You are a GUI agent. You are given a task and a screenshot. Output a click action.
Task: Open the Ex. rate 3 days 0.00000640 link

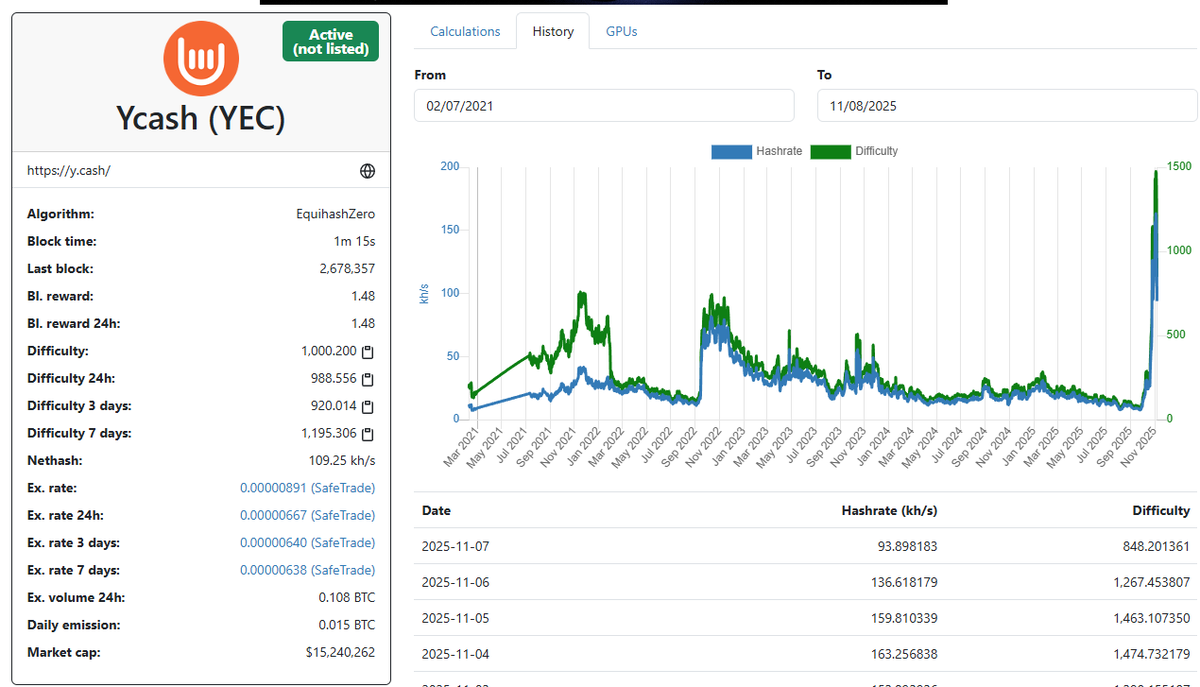(x=308, y=543)
